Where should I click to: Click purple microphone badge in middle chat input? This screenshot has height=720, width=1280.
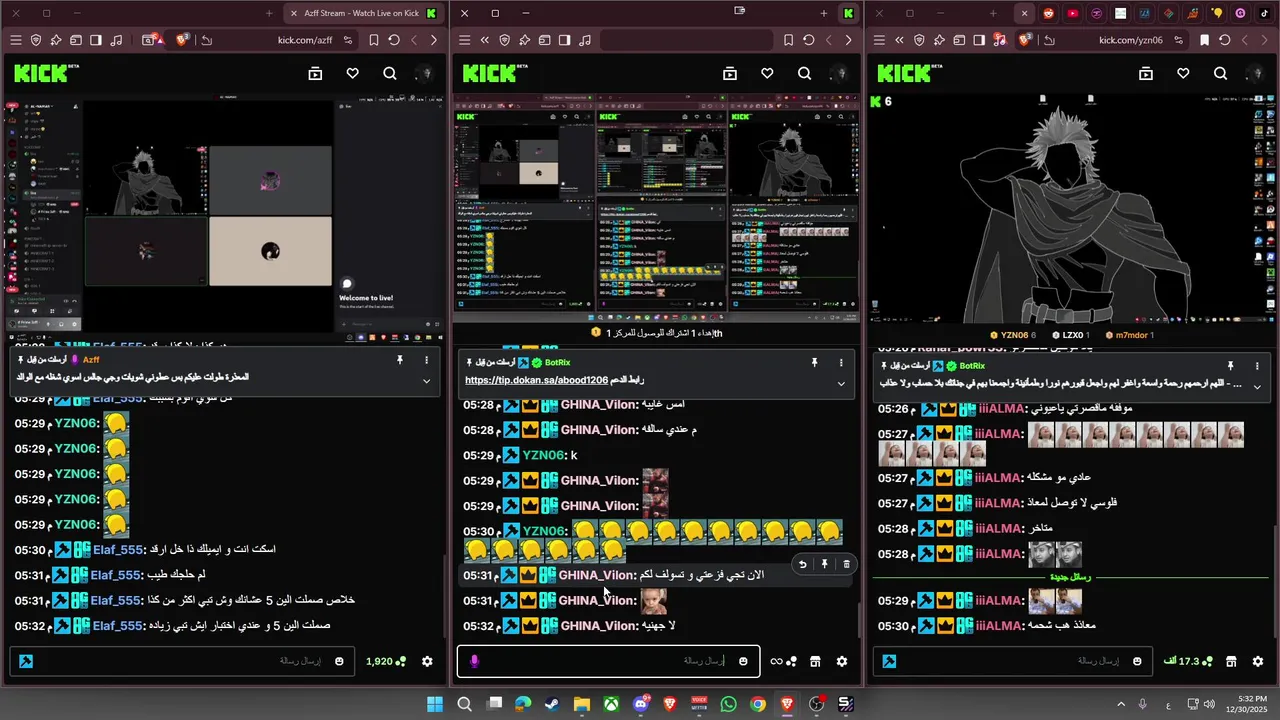(474, 661)
